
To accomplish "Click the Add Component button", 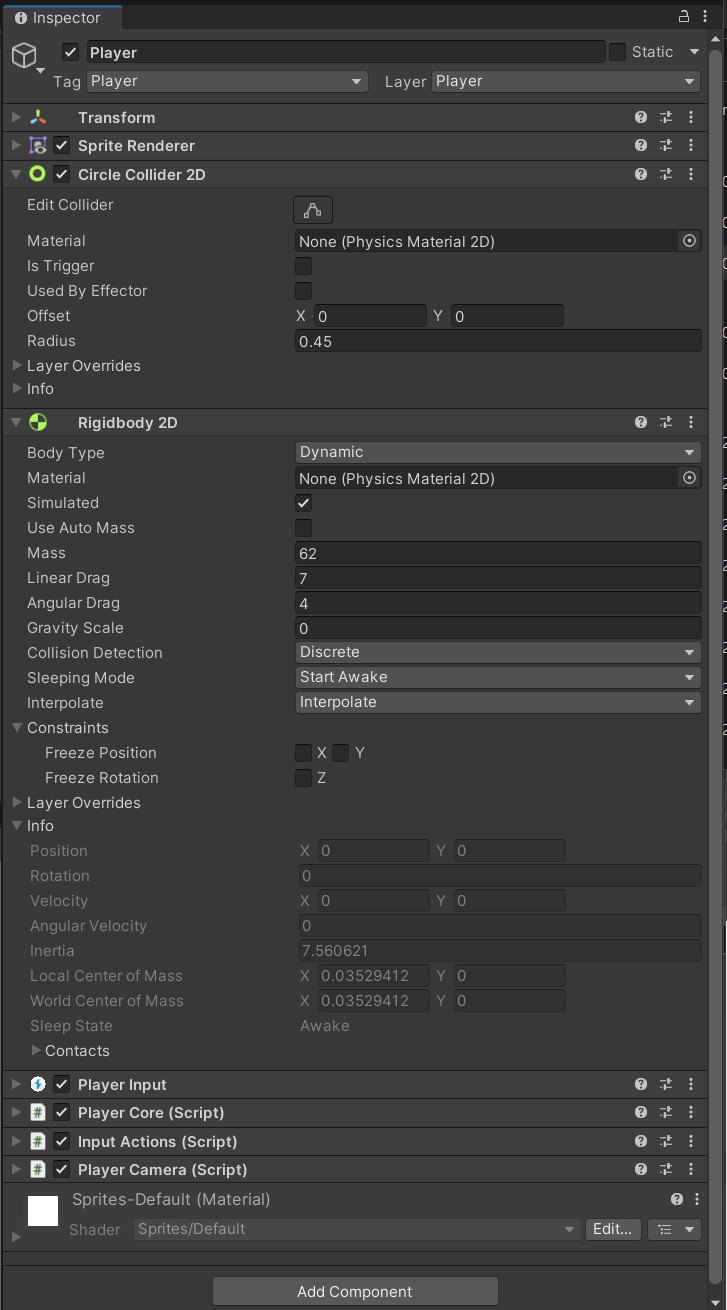I will [x=354, y=1291].
